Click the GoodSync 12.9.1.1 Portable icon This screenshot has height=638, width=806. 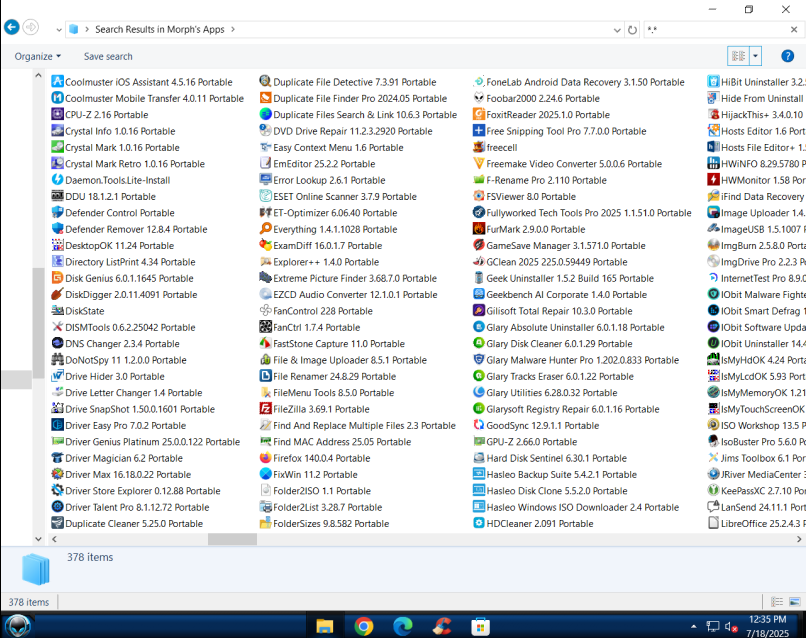click(479, 425)
